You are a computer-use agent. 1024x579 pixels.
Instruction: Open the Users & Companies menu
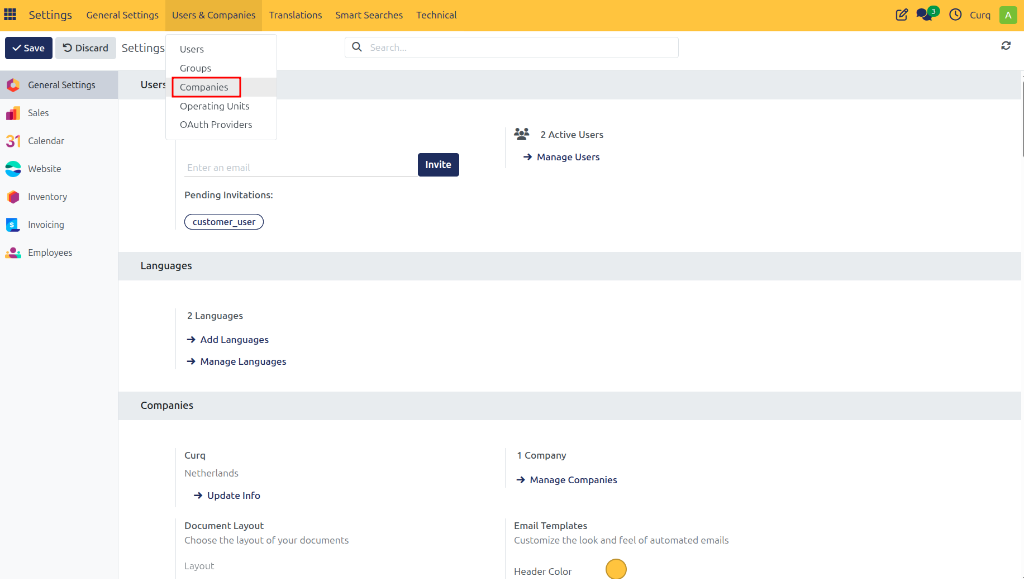[x=214, y=15]
